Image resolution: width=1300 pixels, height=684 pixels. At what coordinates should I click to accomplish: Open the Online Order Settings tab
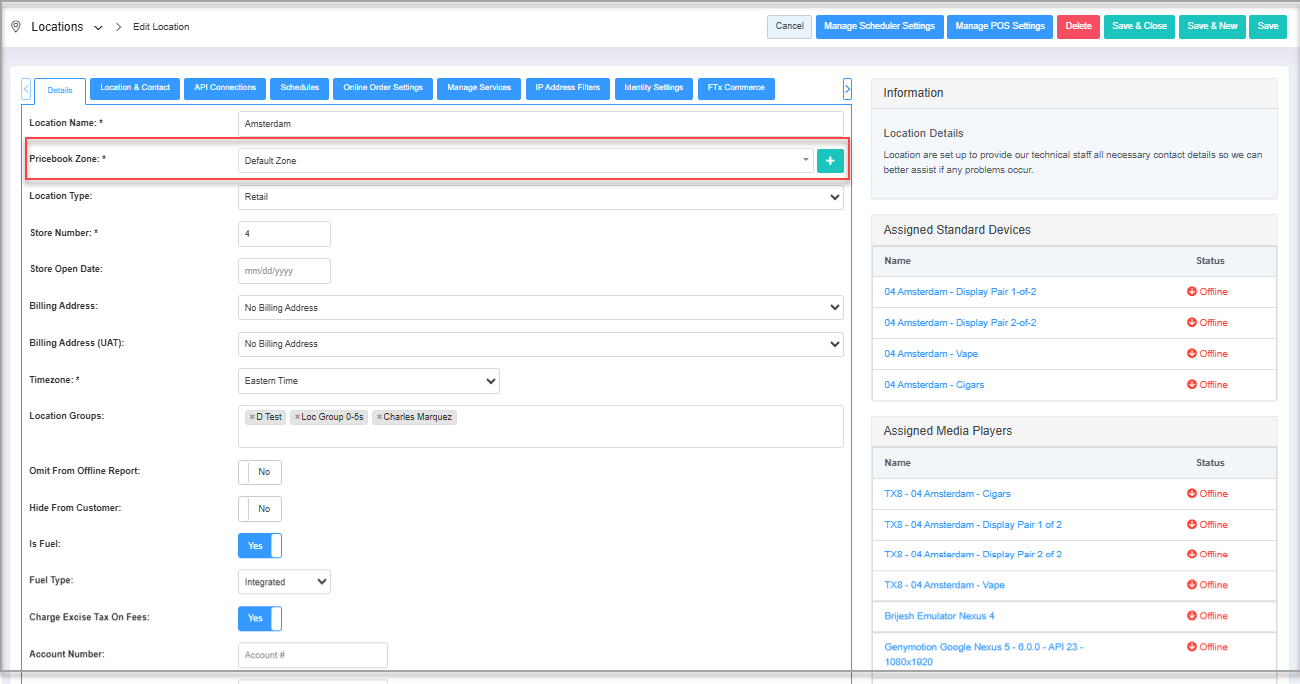tap(383, 88)
